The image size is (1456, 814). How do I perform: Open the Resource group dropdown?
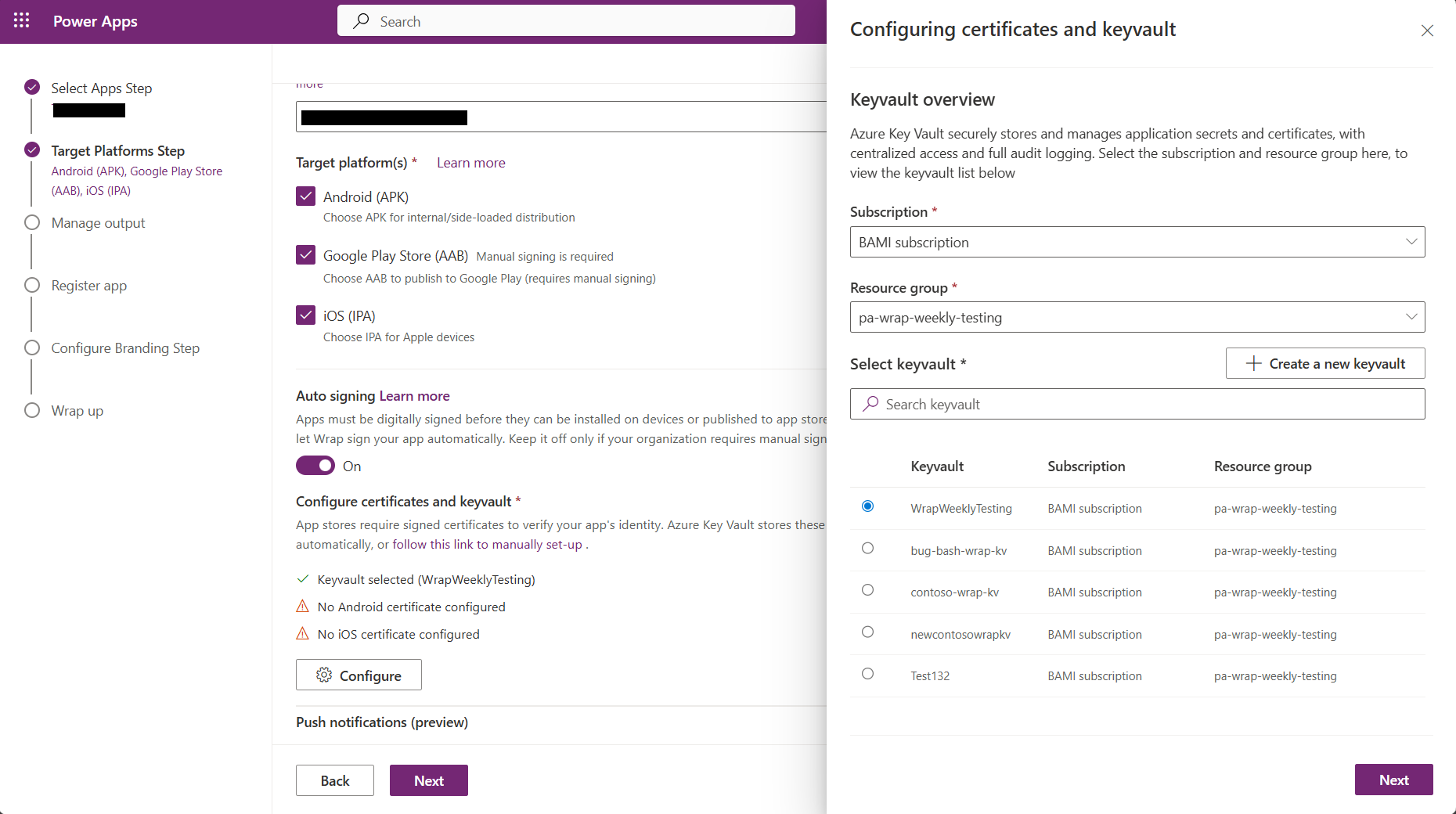(1137, 318)
